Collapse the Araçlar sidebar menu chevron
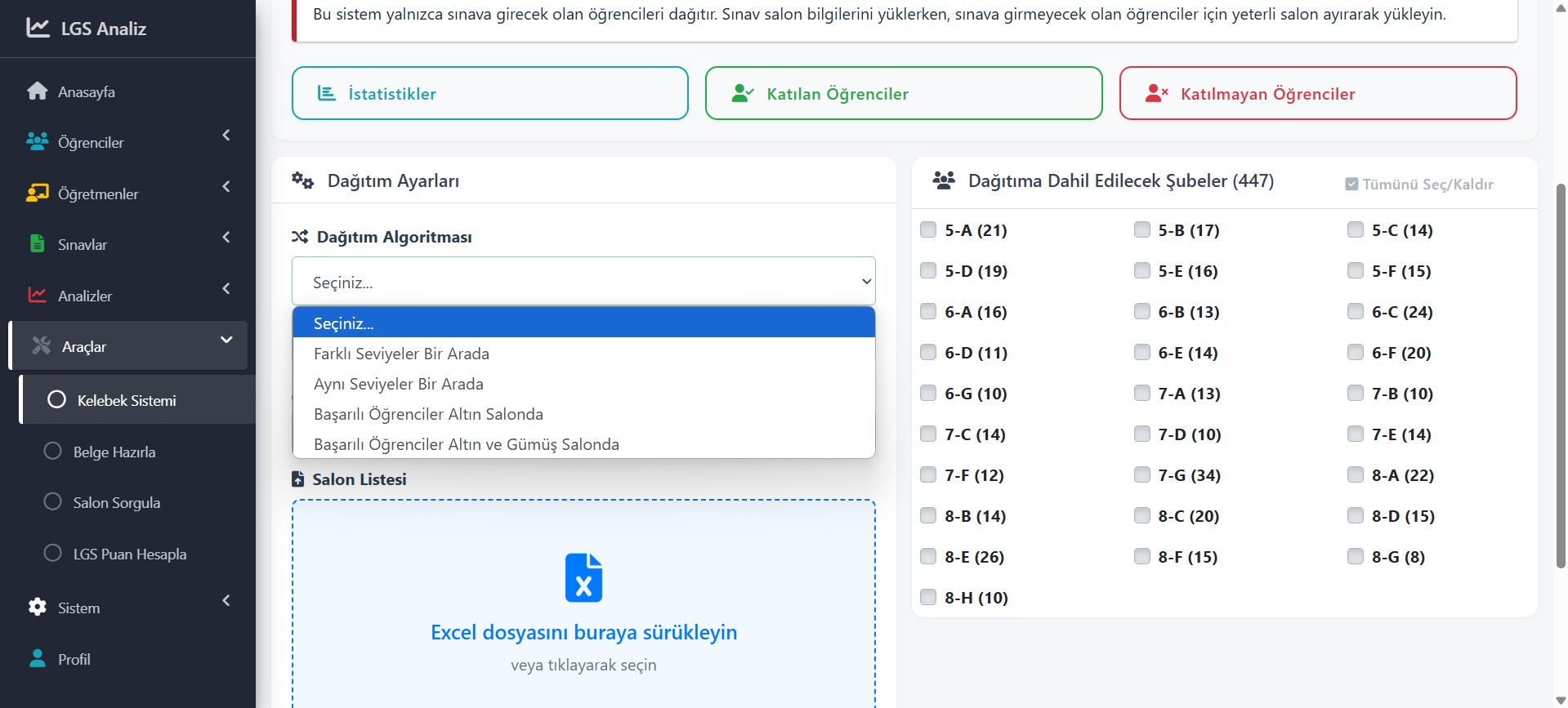 click(226, 341)
